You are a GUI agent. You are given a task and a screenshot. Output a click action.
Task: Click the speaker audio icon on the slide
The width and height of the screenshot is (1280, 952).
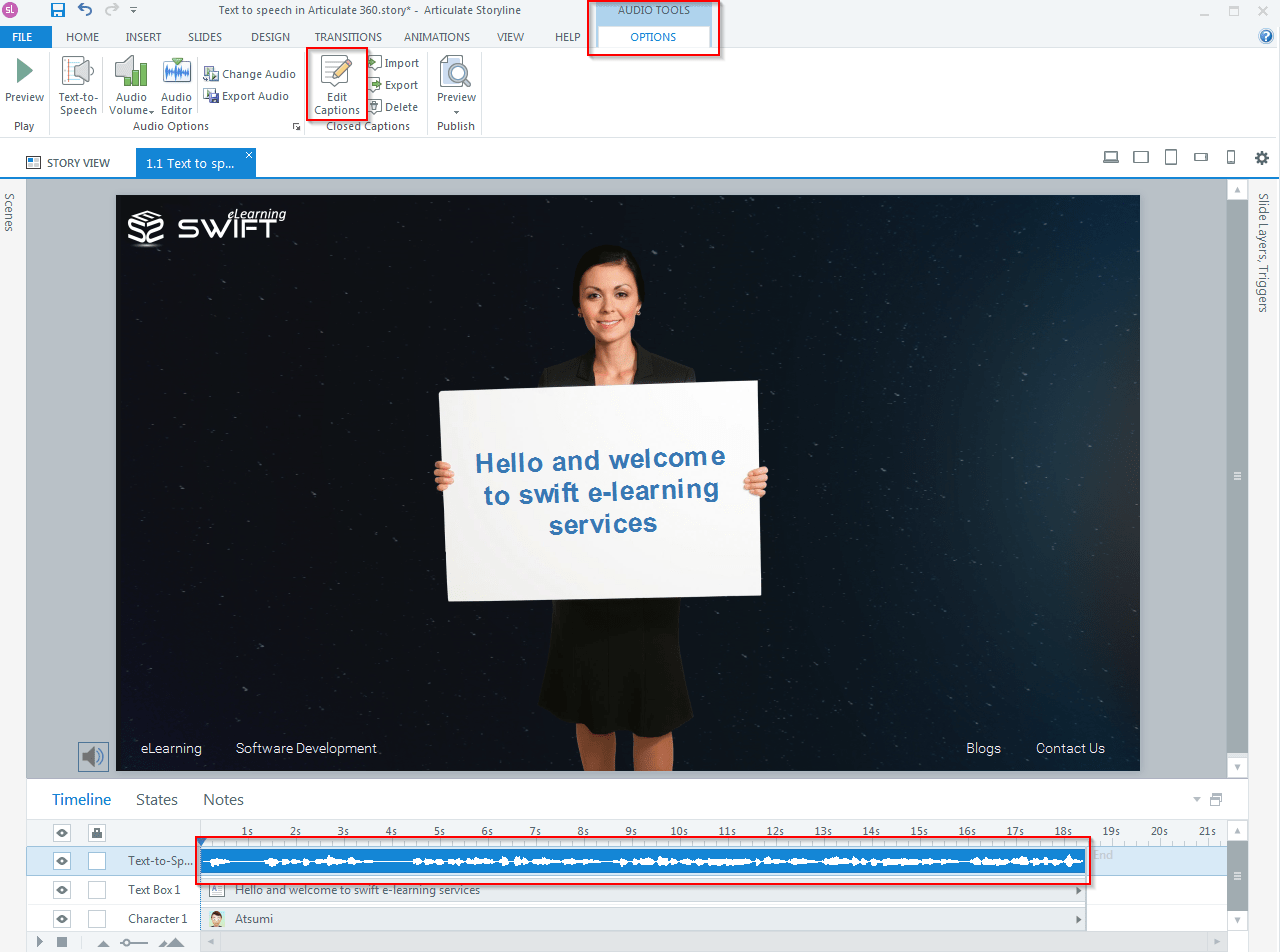click(x=93, y=757)
